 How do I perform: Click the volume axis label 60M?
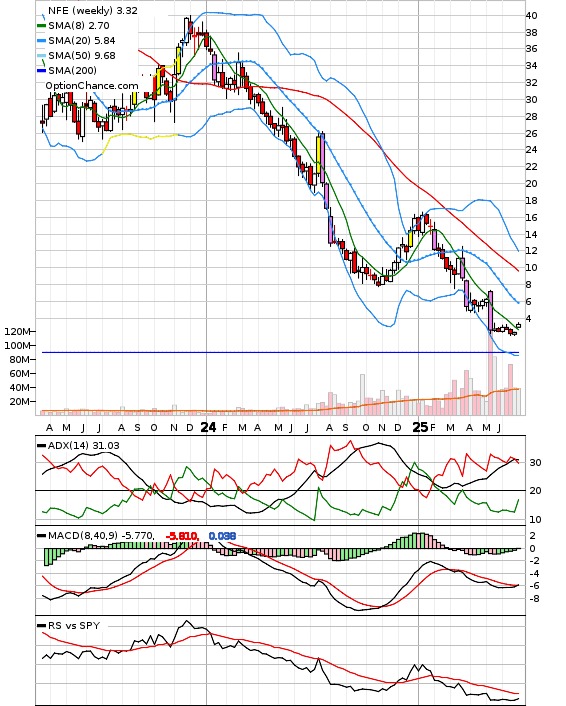point(20,374)
